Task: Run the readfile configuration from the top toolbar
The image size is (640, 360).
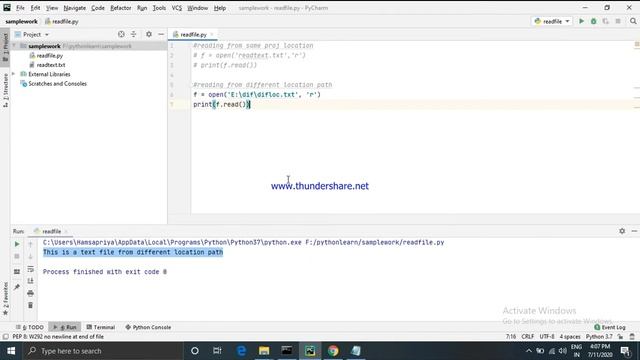Action: (x=581, y=21)
